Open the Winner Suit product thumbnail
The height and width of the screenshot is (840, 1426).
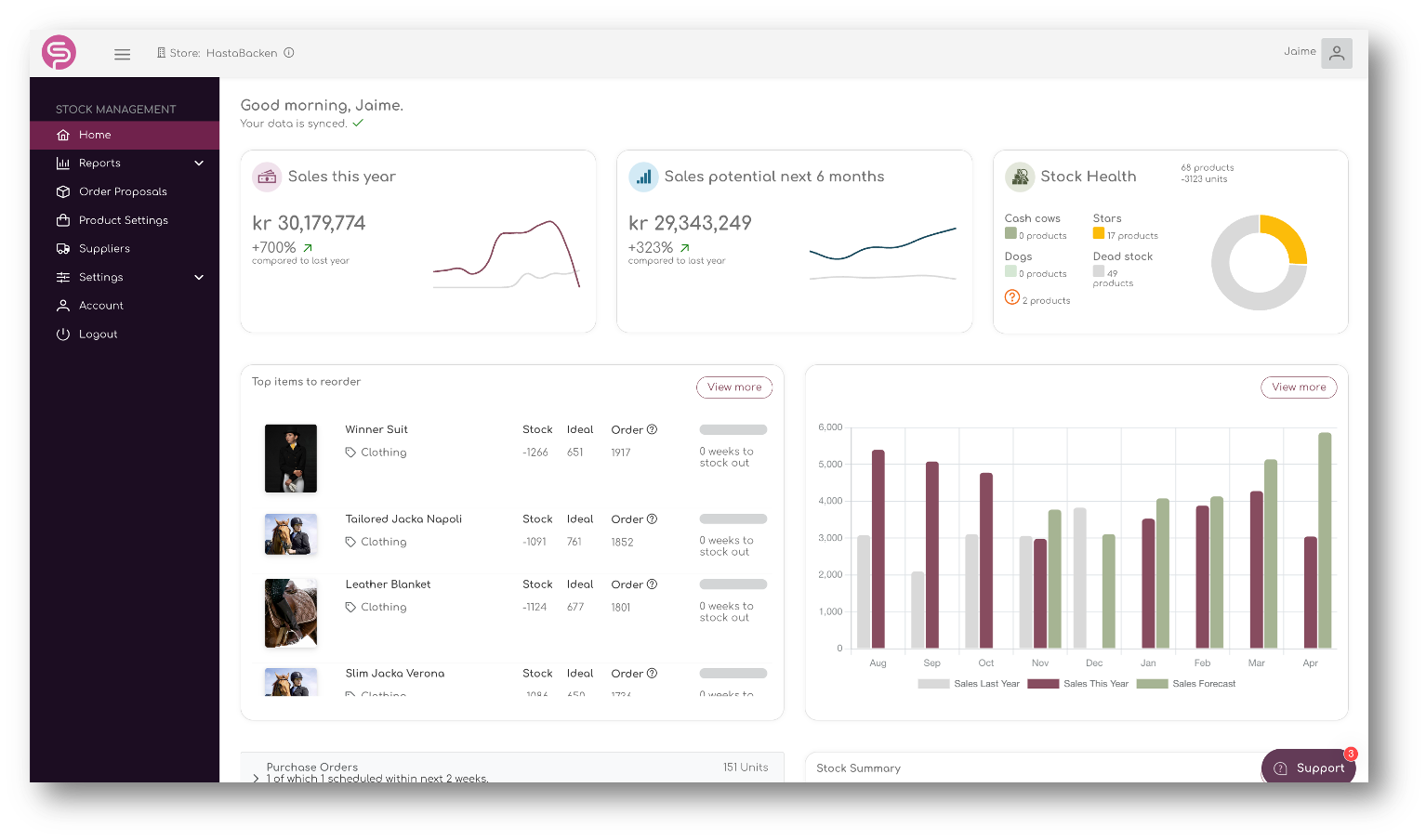point(290,457)
